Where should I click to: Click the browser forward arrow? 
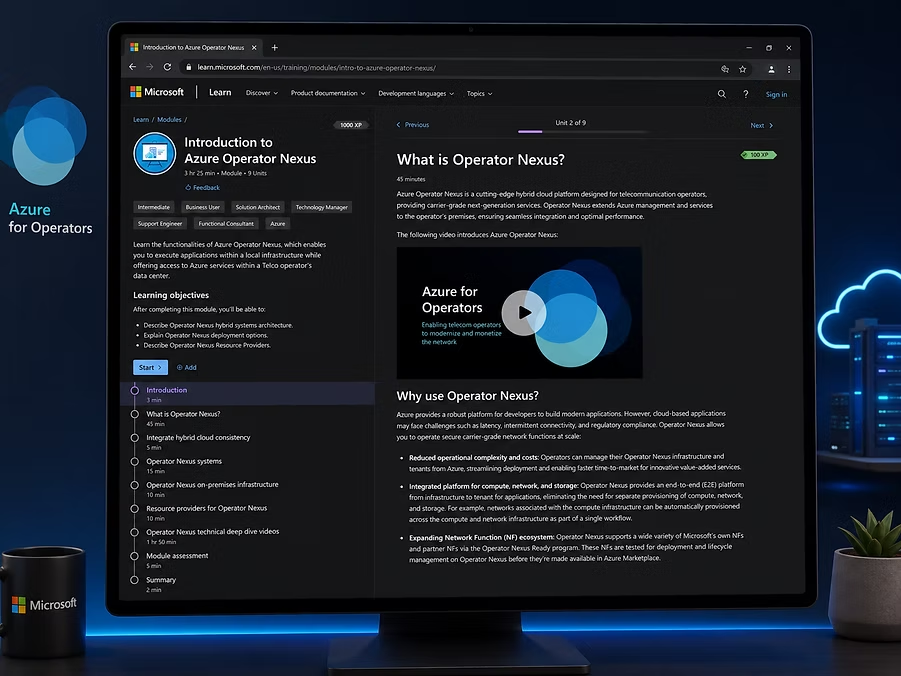[x=150, y=67]
